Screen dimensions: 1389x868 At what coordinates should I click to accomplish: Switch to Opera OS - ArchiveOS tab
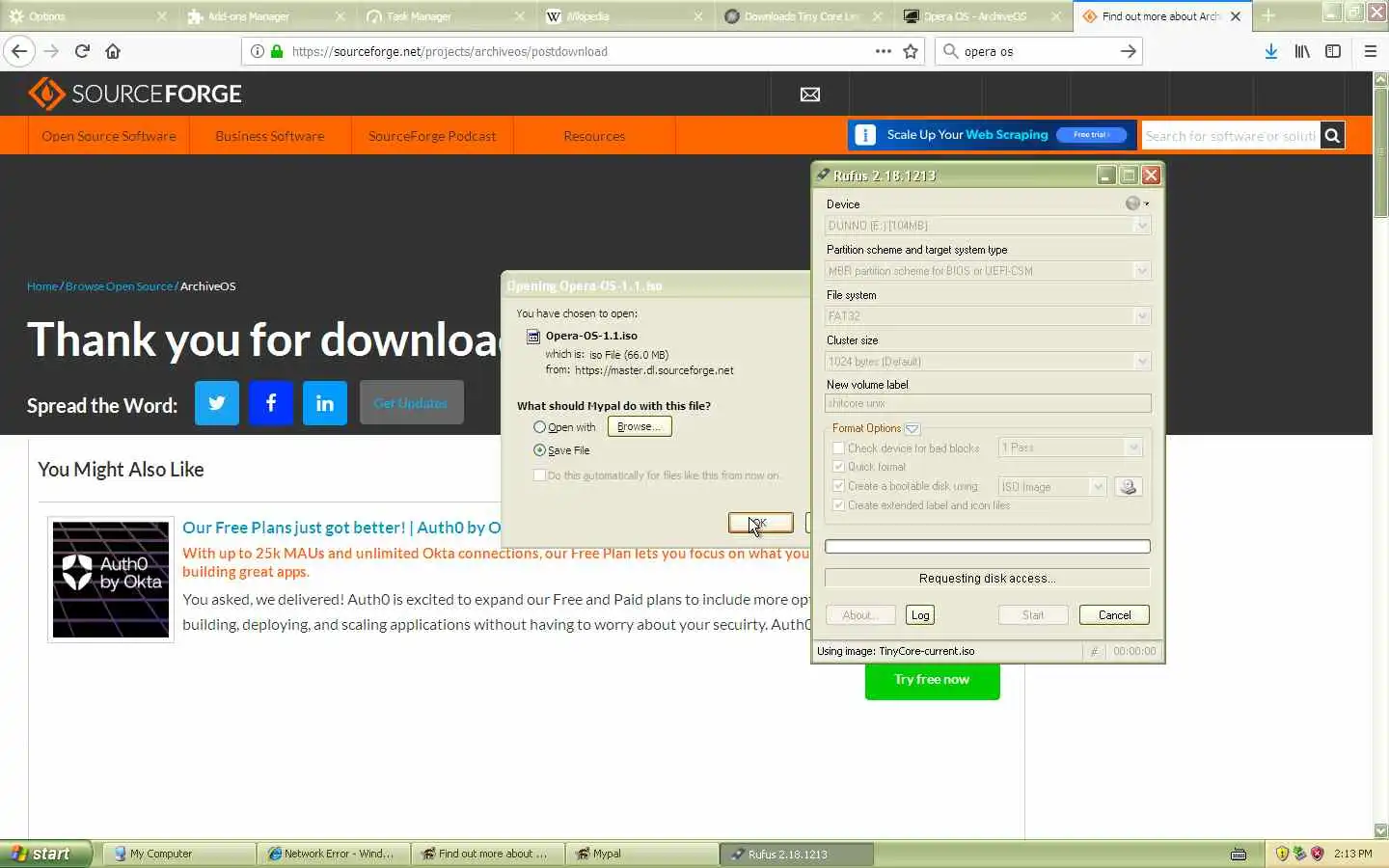click(x=983, y=15)
